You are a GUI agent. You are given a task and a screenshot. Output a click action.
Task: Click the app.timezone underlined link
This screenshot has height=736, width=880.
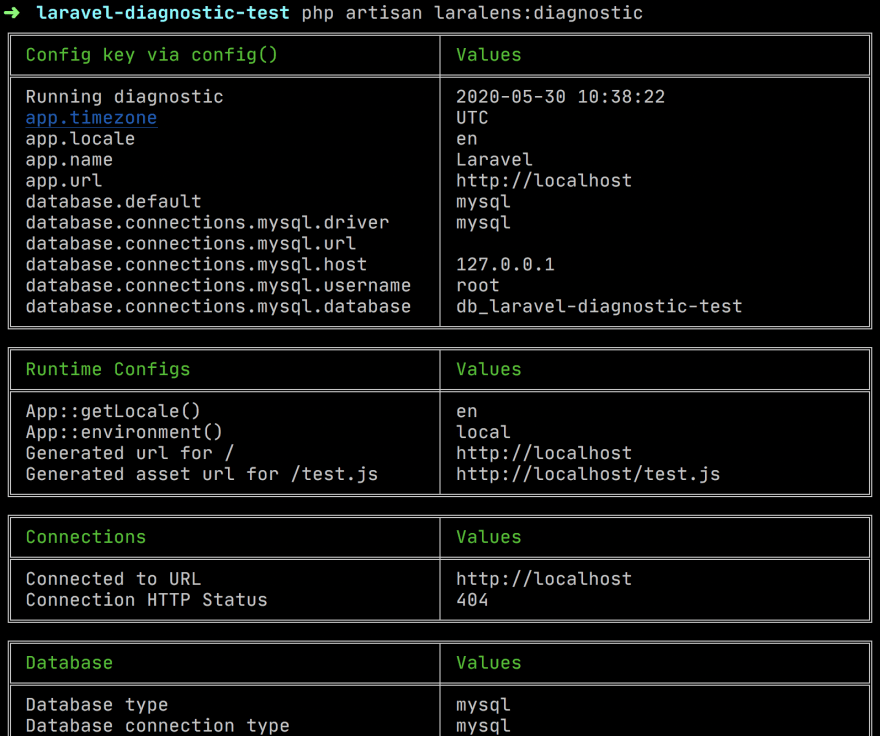coord(91,118)
